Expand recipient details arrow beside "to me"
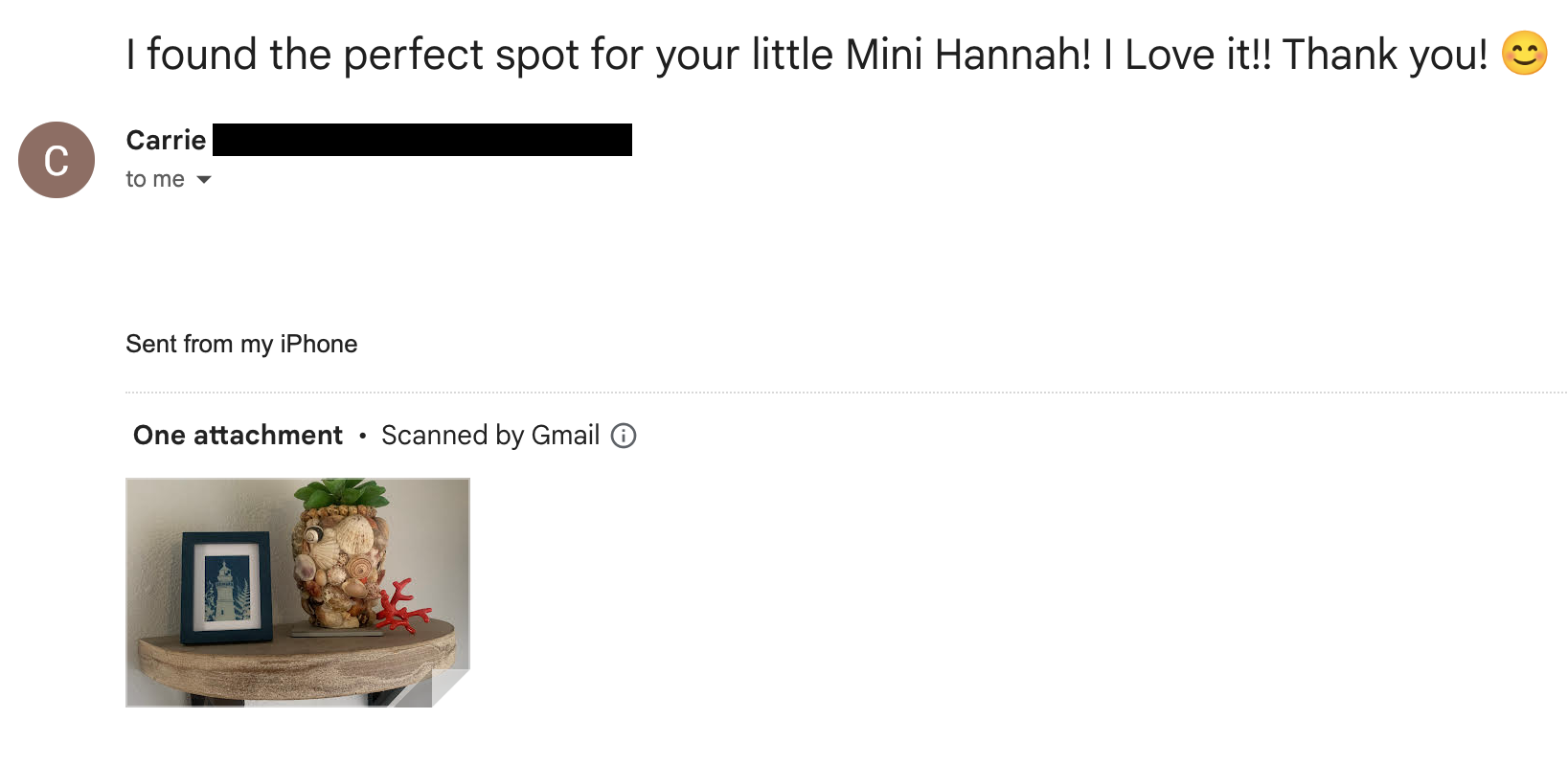The image size is (1568, 764). [x=203, y=180]
